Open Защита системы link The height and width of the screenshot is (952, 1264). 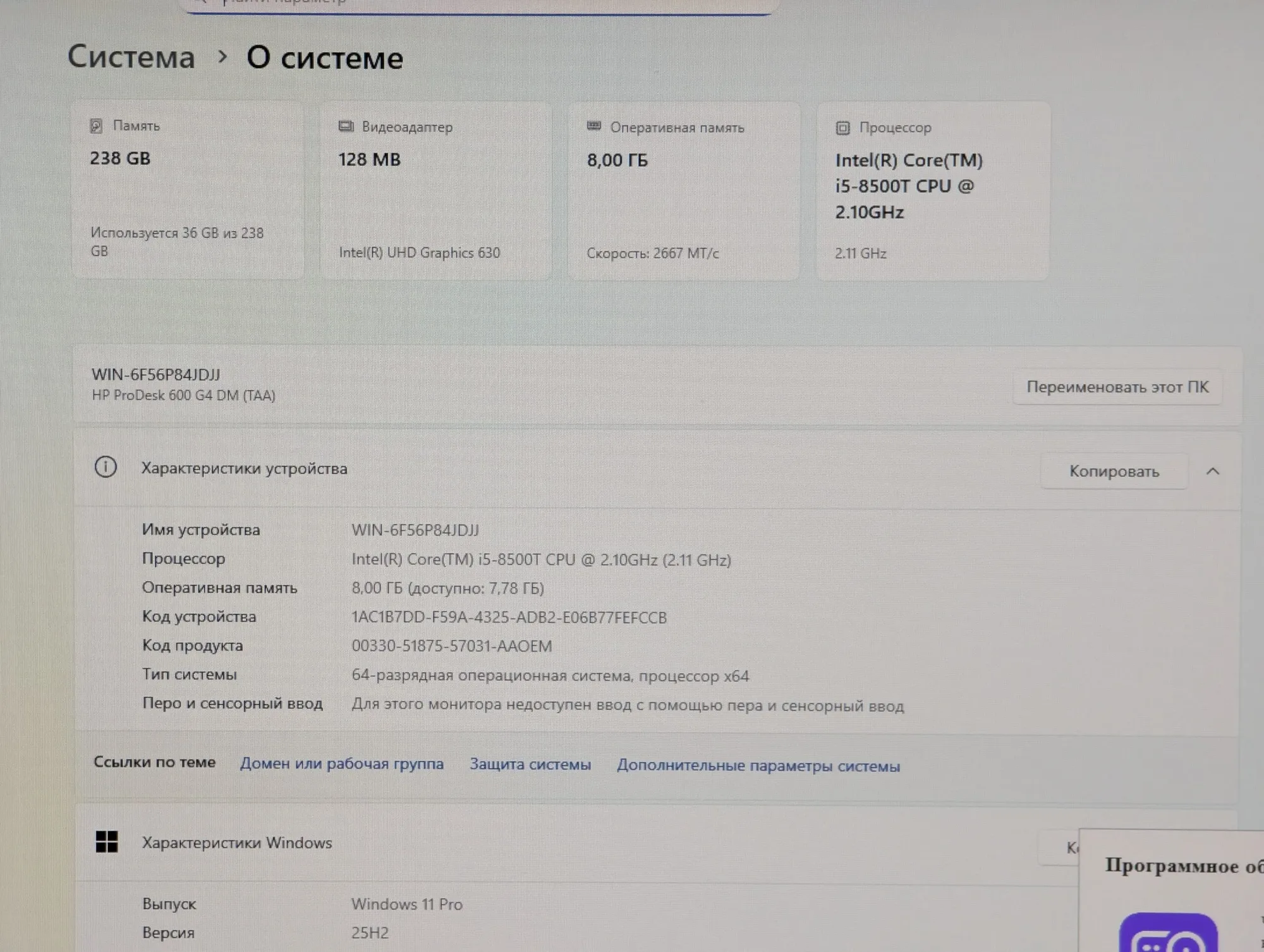pos(530,764)
